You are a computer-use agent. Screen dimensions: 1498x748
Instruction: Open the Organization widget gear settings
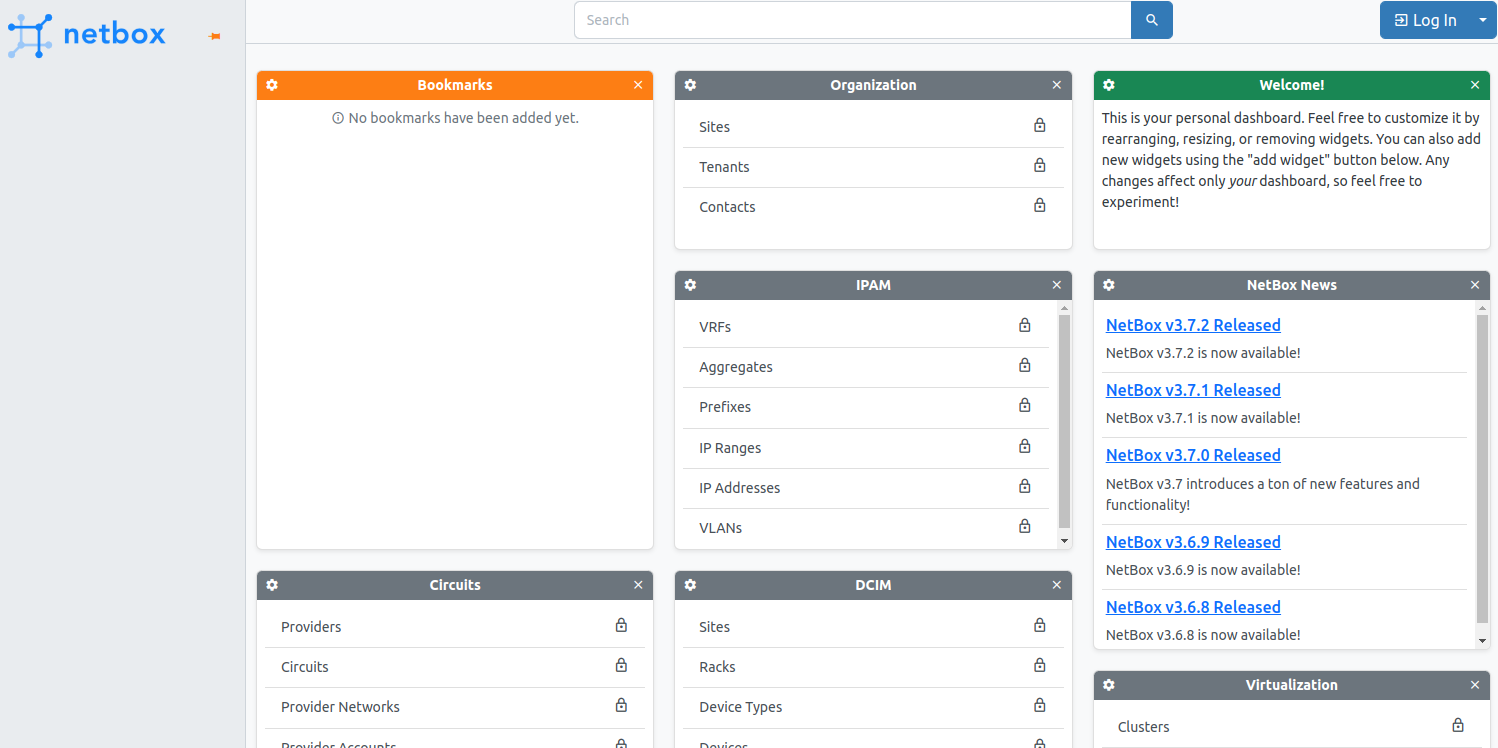pos(690,85)
